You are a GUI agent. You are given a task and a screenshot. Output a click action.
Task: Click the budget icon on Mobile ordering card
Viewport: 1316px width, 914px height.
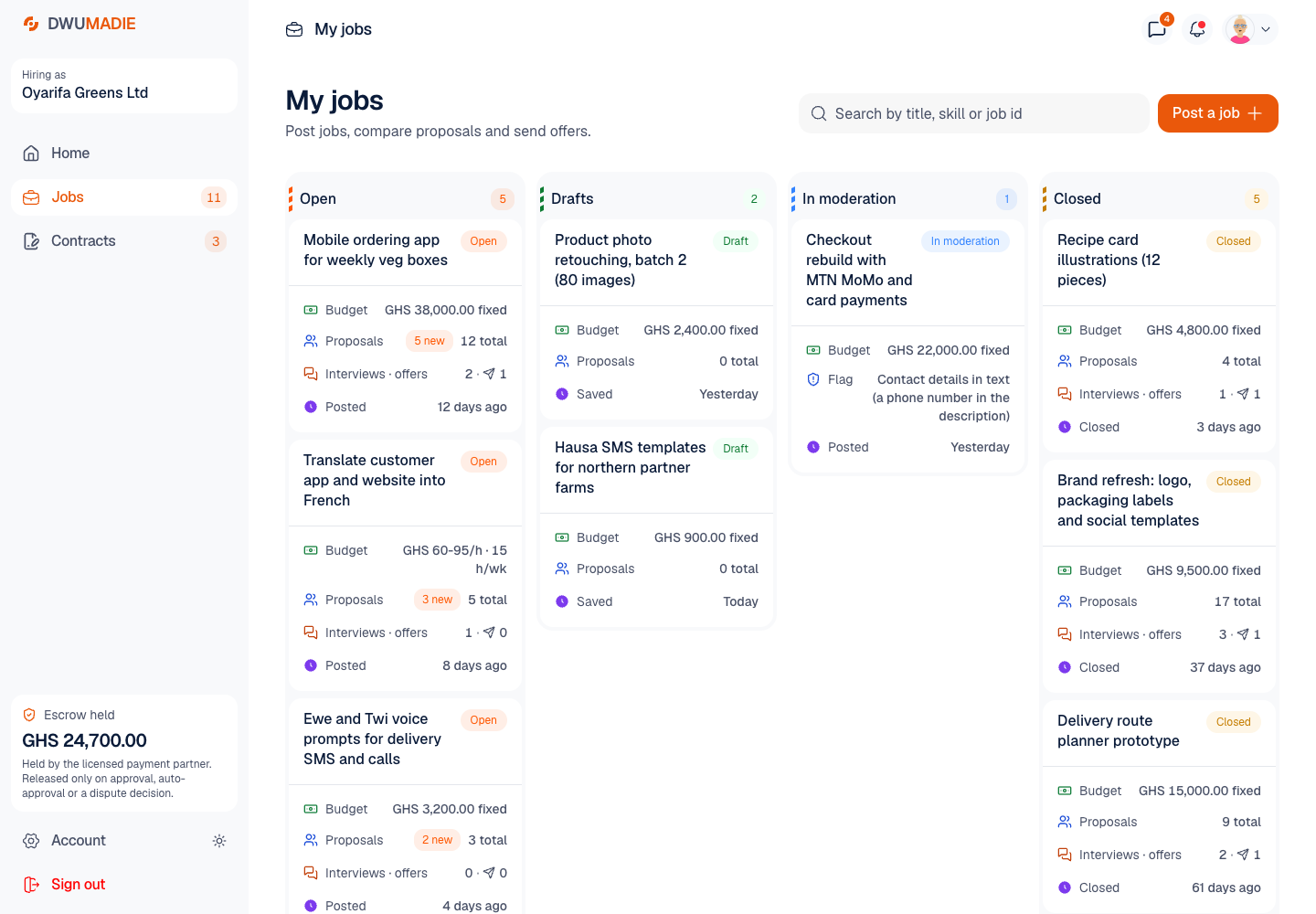point(311,310)
